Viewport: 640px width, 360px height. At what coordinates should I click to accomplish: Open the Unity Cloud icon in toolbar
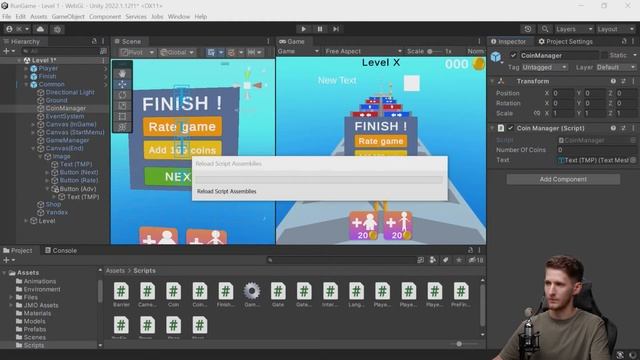point(40,29)
